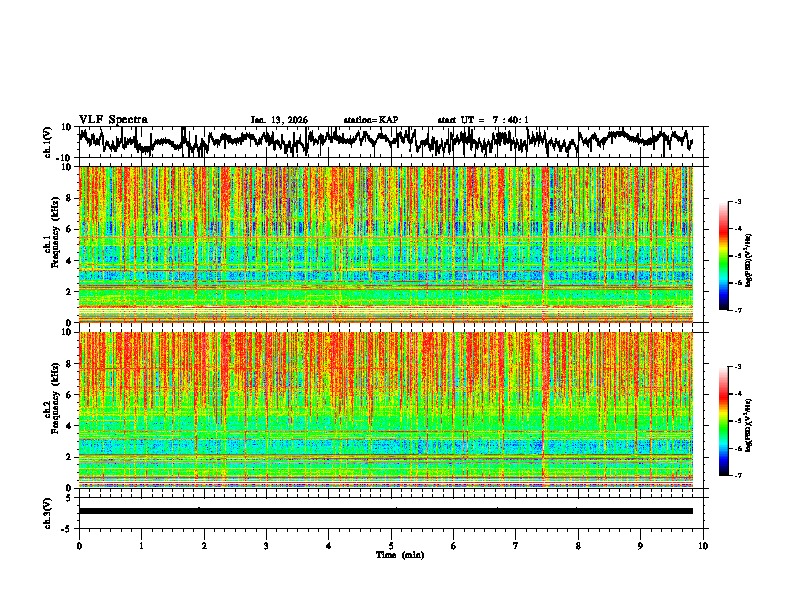Click the "8" kHz tick of ch.2 spectrogram
The width and height of the screenshot is (792, 612).
[70, 364]
